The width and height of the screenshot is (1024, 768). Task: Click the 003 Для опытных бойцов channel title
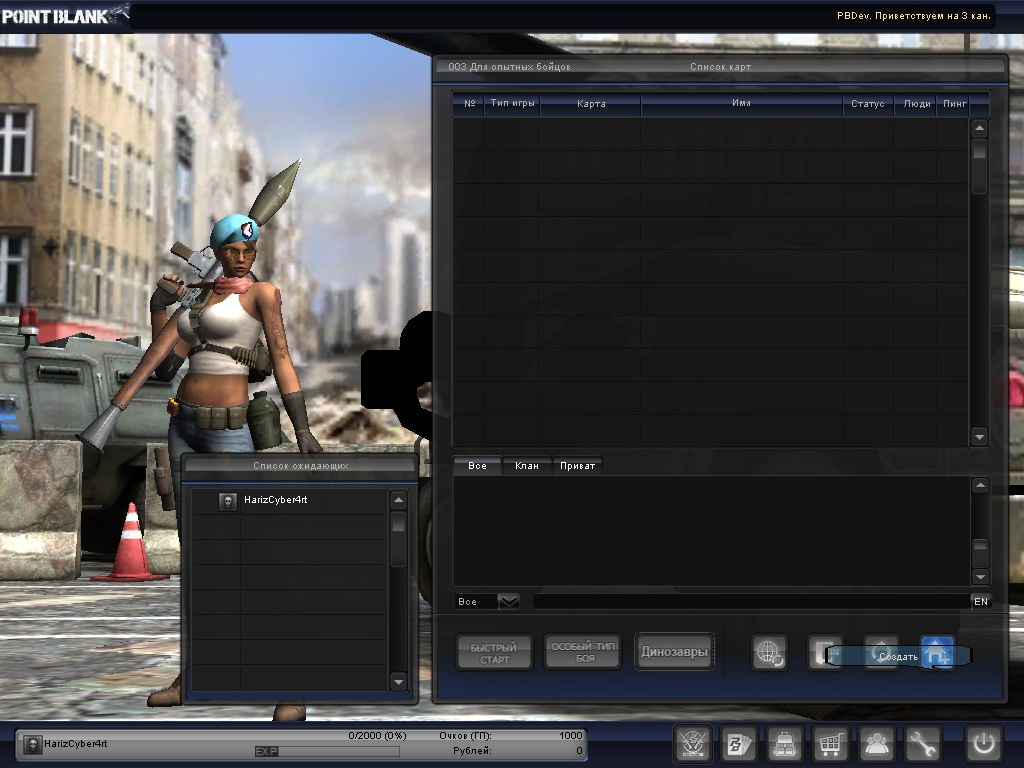click(x=509, y=67)
